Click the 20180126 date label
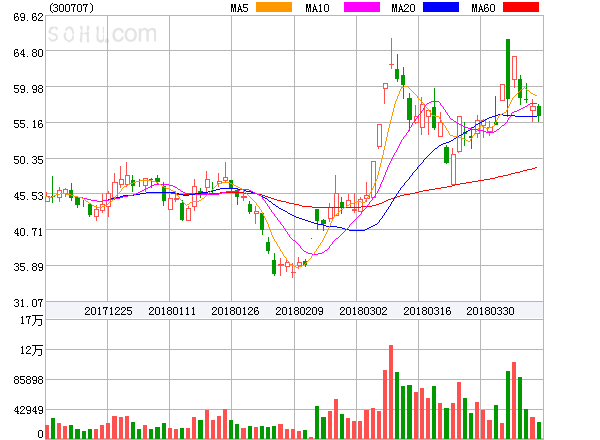 pyautogui.click(x=235, y=311)
